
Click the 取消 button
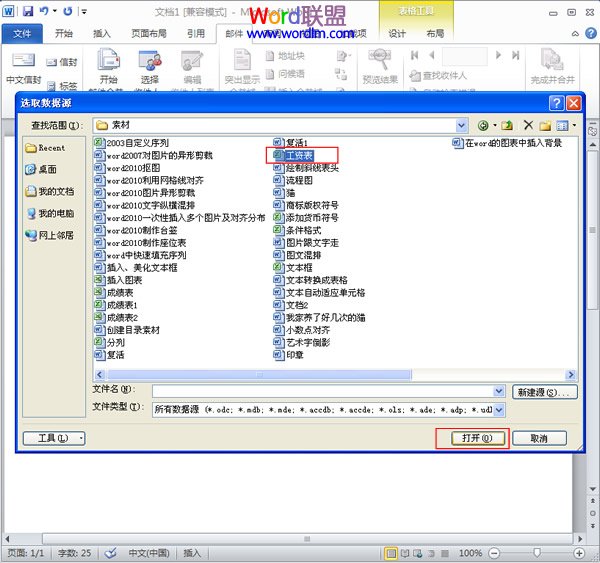(539, 438)
